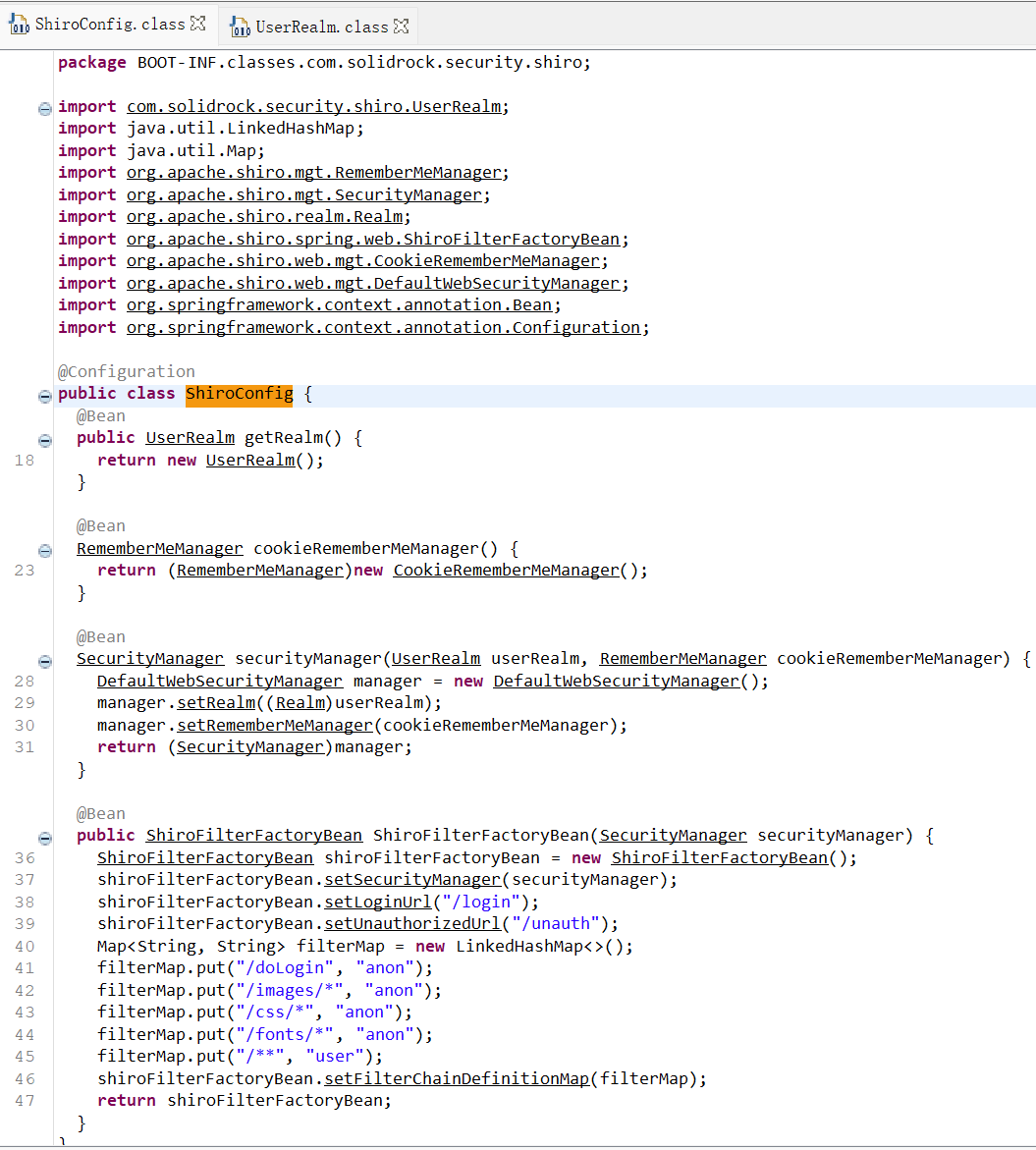Image resolution: width=1036 pixels, height=1150 pixels.
Task: Open the setFilterChainDefinitionMap method link
Action: pos(457,1078)
